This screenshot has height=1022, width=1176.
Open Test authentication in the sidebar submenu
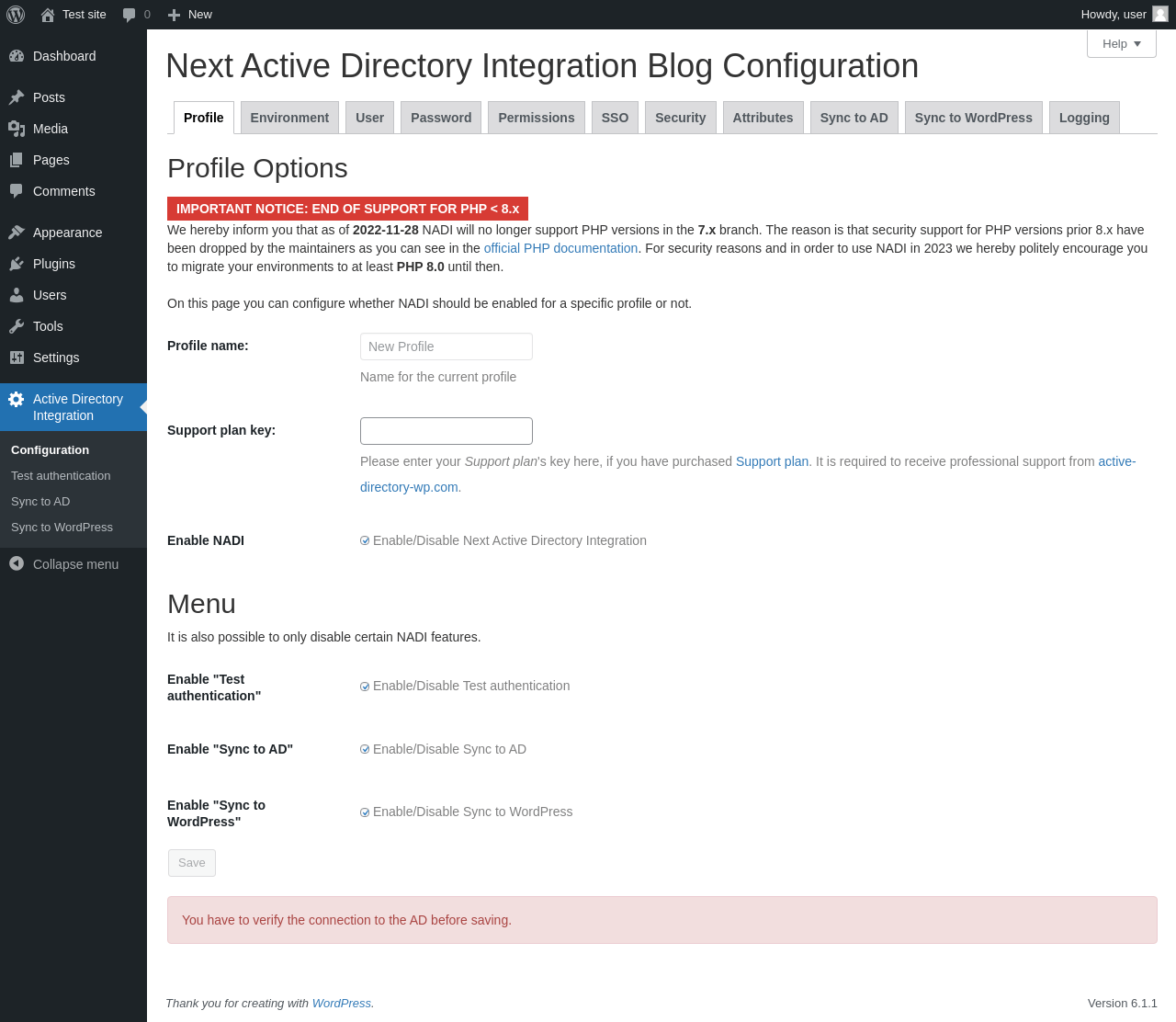(61, 476)
